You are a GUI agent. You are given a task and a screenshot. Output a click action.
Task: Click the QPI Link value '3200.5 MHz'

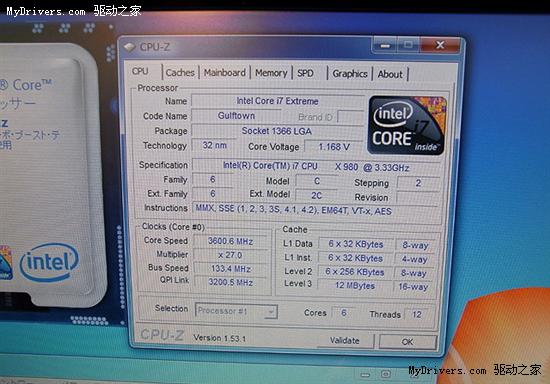(x=230, y=282)
